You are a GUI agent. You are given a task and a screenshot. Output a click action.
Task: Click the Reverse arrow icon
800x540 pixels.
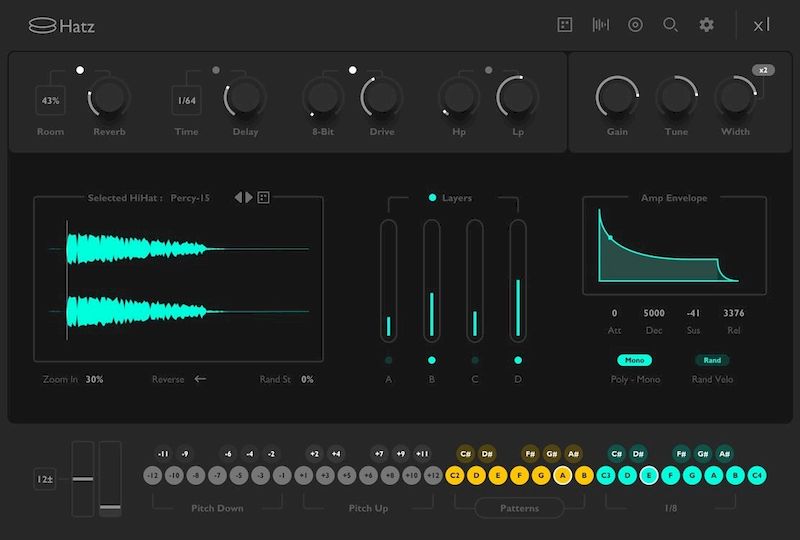coord(200,379)
